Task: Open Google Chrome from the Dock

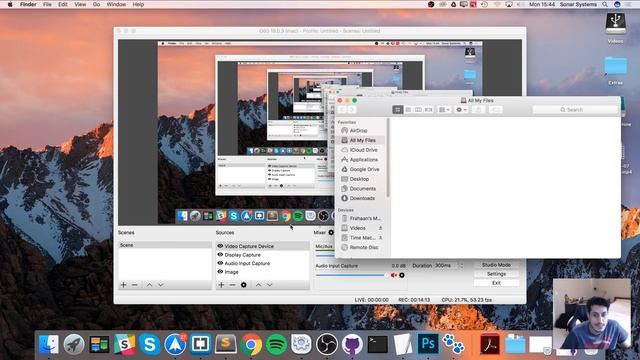Action: (251, 344)
